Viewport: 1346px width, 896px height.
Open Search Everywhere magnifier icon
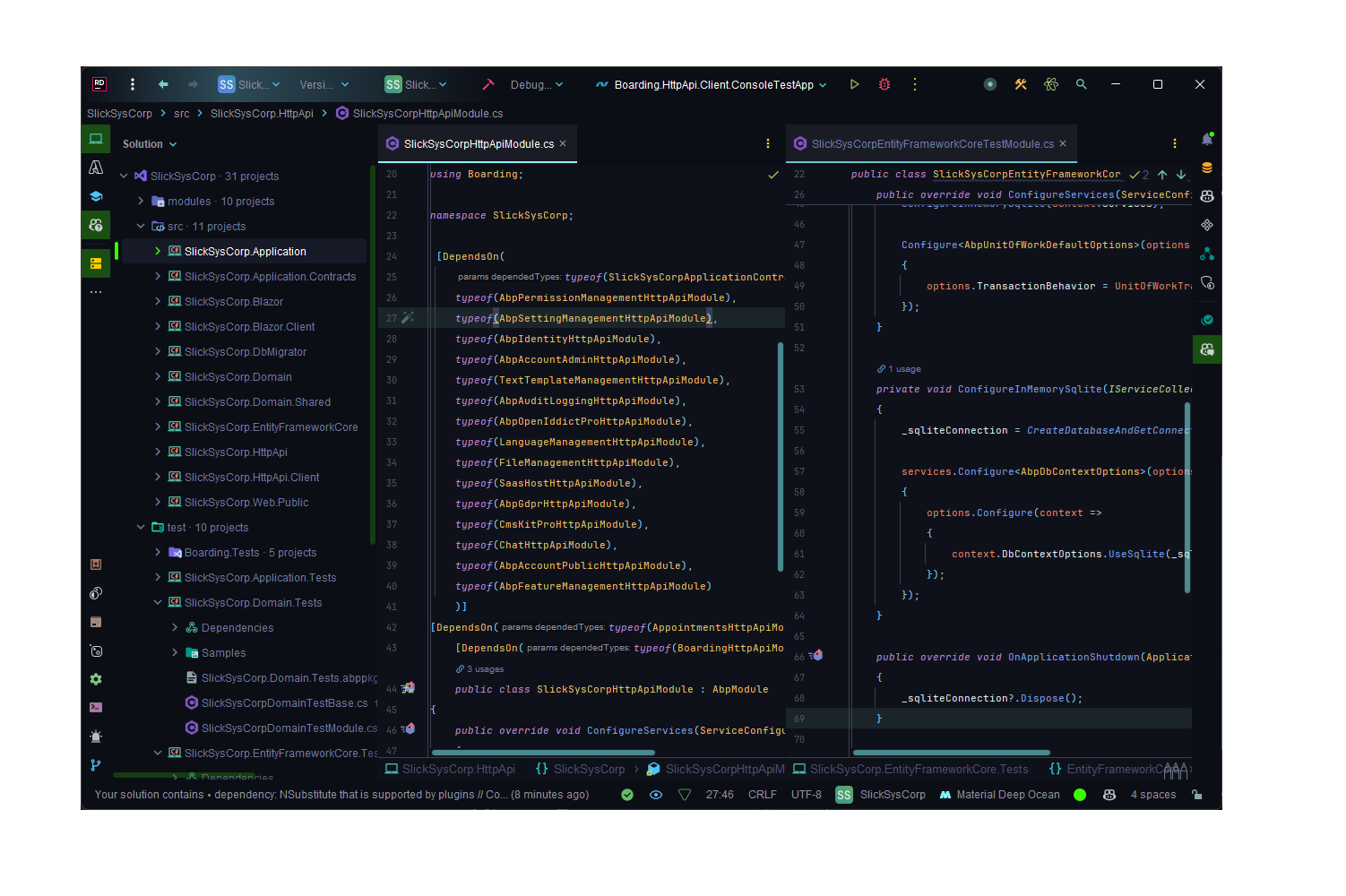pos(1082,84)
